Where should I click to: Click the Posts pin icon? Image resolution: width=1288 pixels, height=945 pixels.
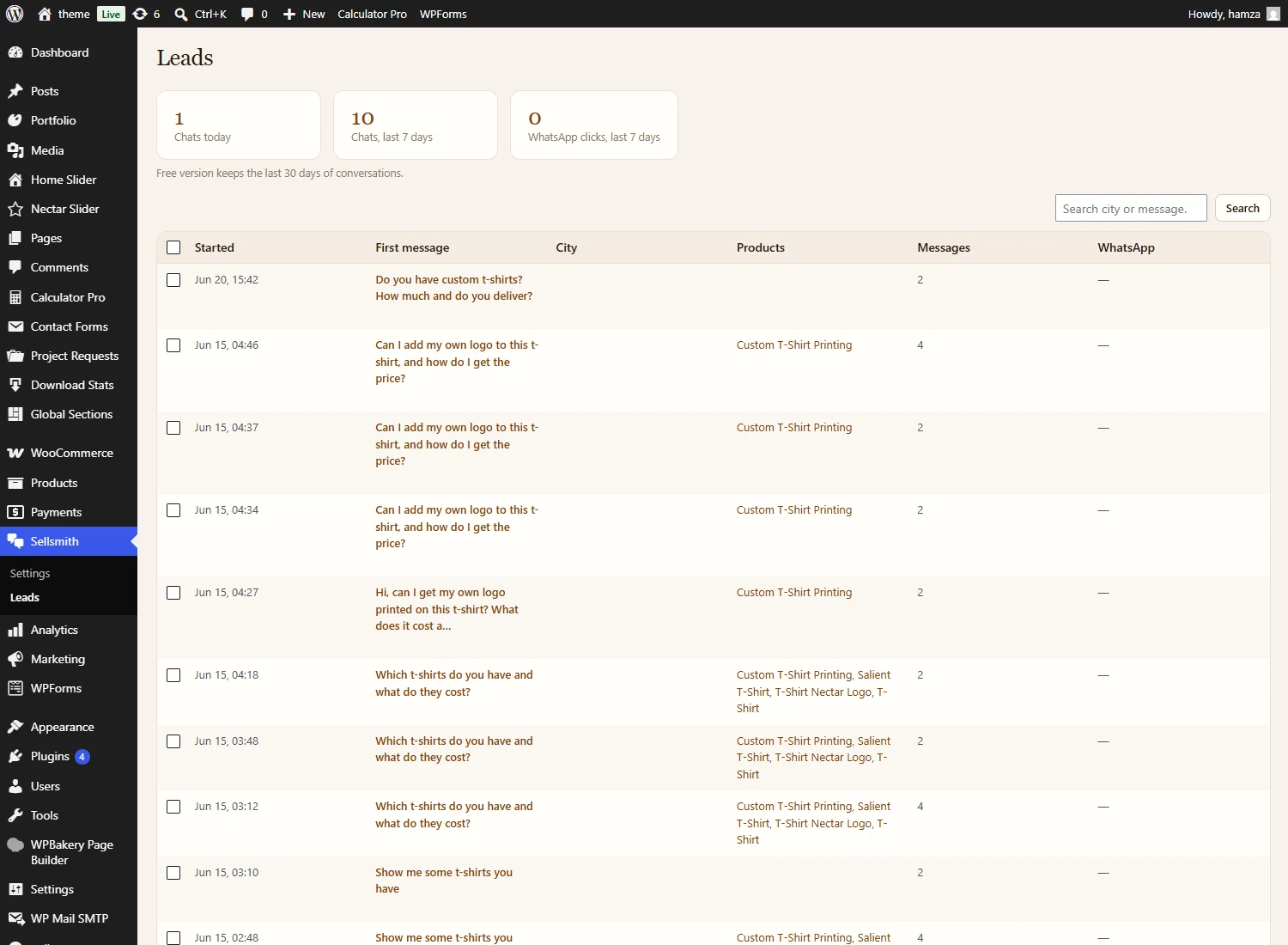[x=15, y=91]
